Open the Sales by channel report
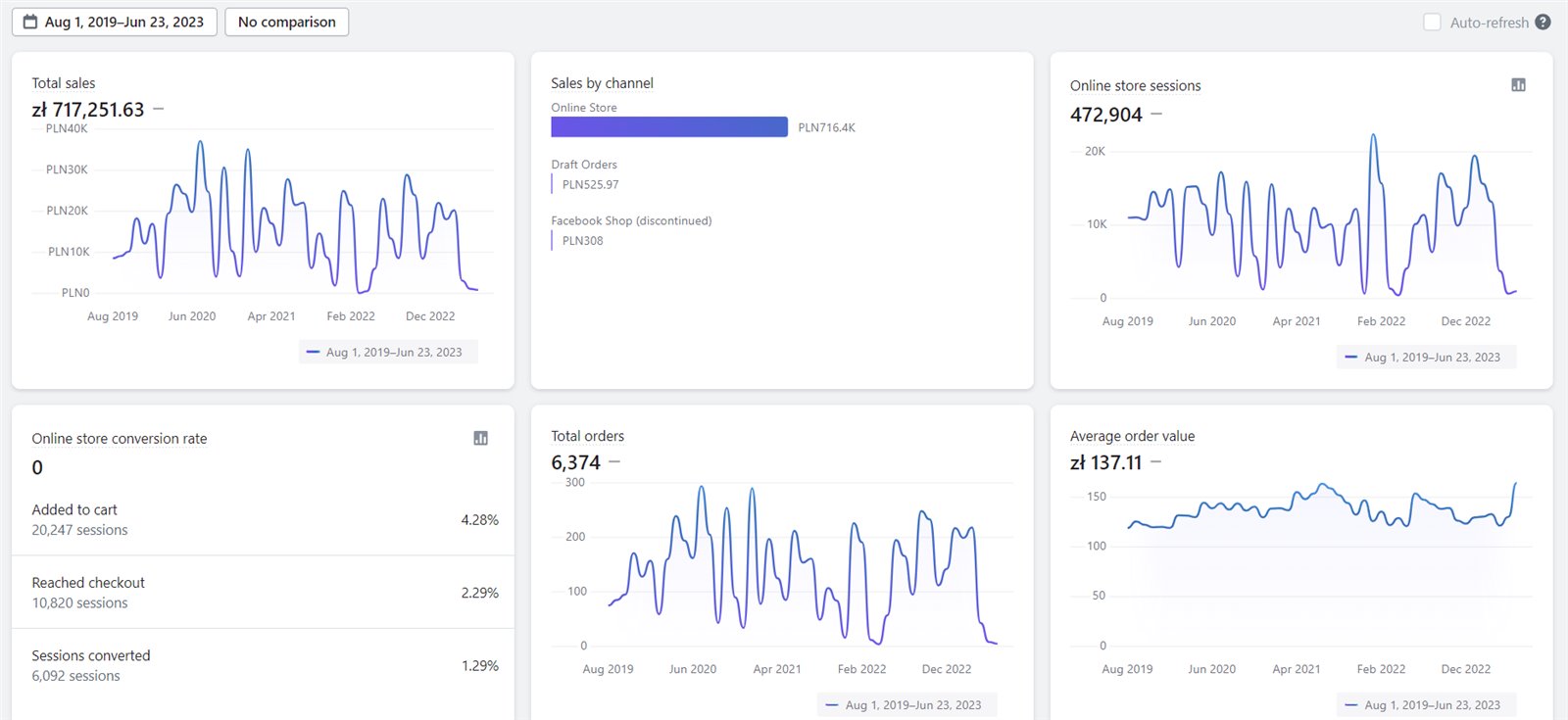The image size is (1568, 720). point(602,83)
